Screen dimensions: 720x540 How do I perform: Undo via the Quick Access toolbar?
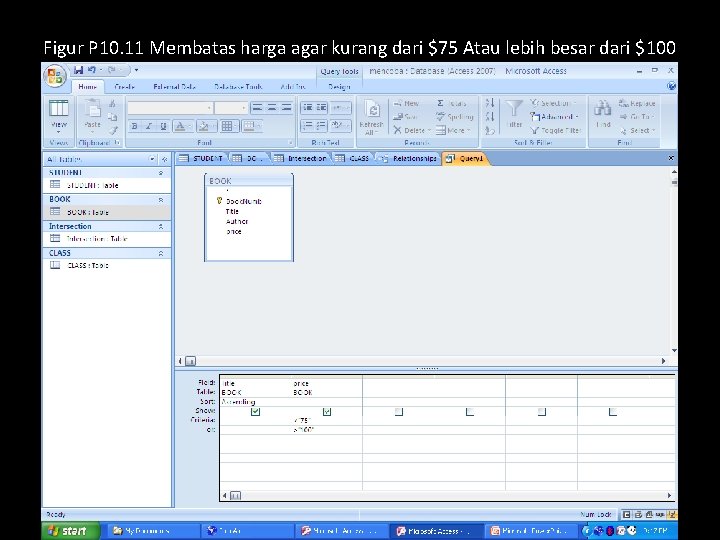click(92, 70)
